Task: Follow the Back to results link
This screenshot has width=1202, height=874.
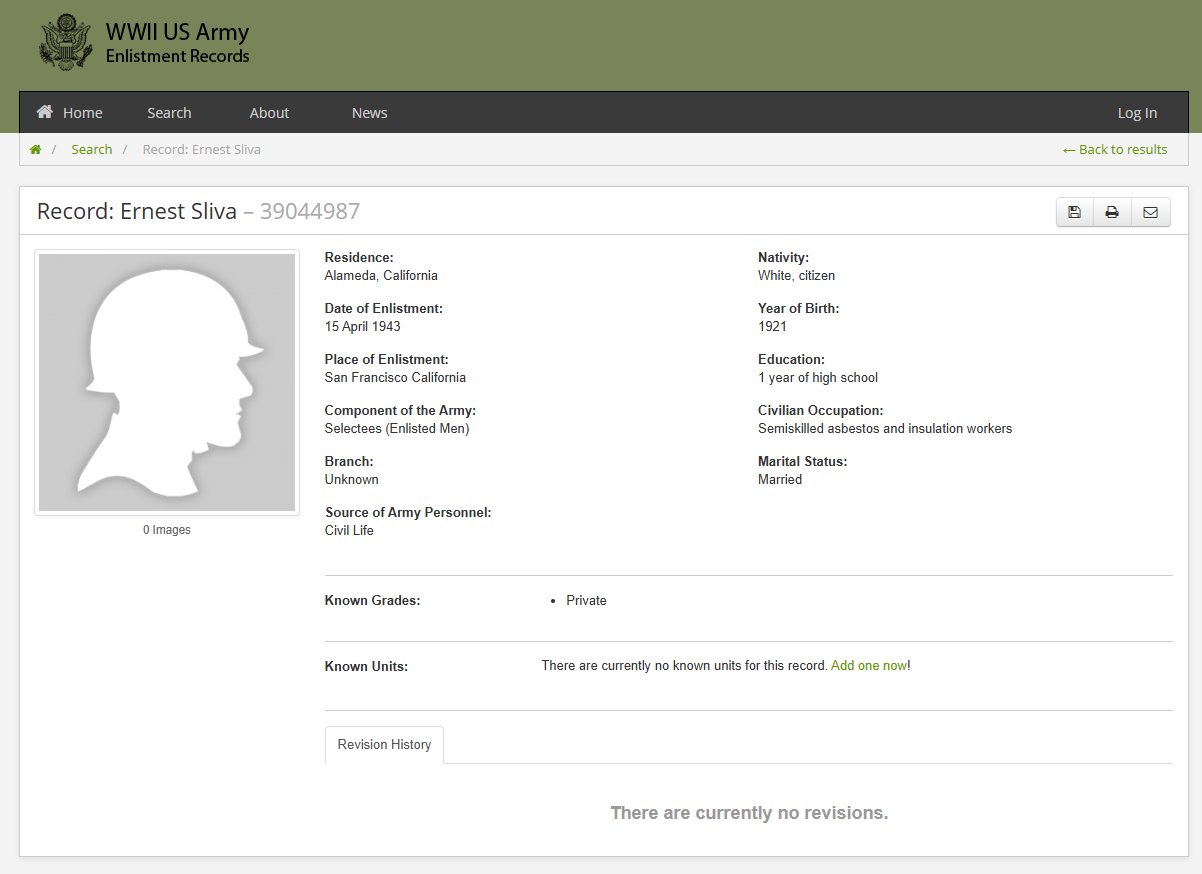Action: click(x=1114, y=149)
